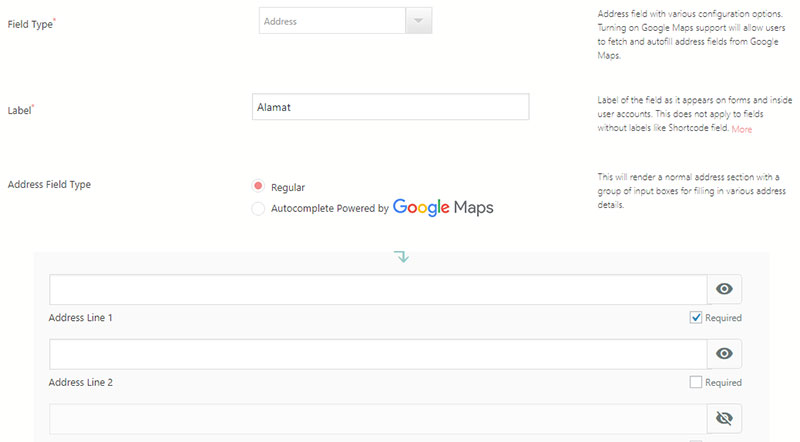Click the Address Field Type setting label

tap(49, 185)
